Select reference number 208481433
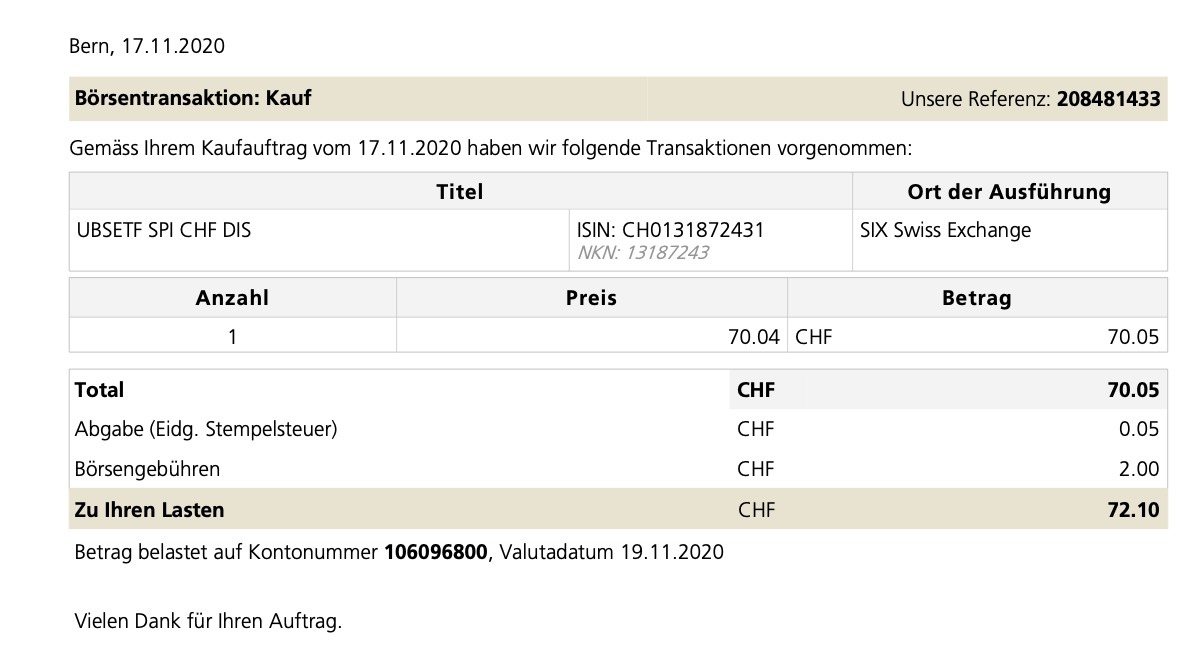This screenshot has height=653, width=1196. pos(1108,99)
